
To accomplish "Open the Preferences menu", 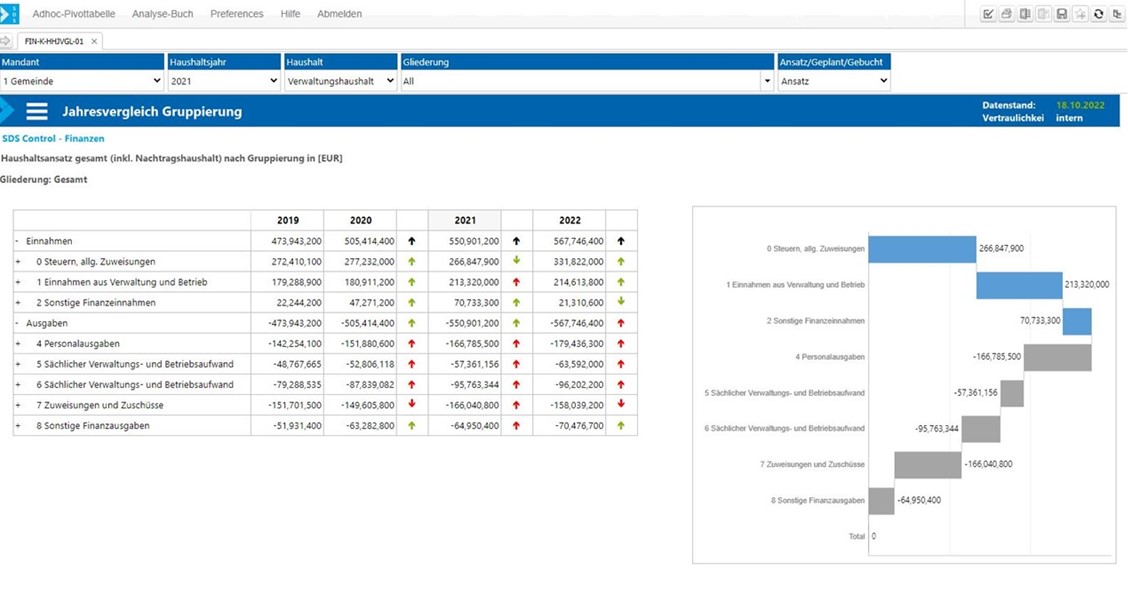I will click(237, 14).
